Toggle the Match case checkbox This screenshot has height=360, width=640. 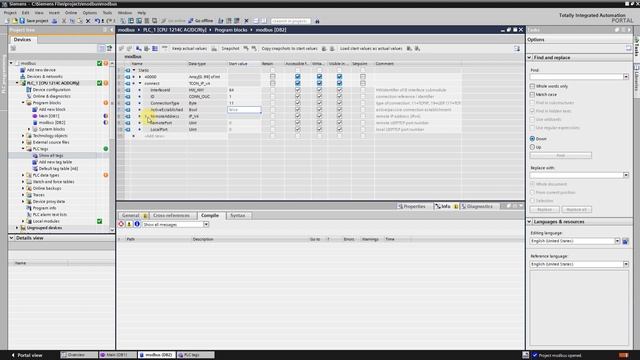tap(532, 94)
